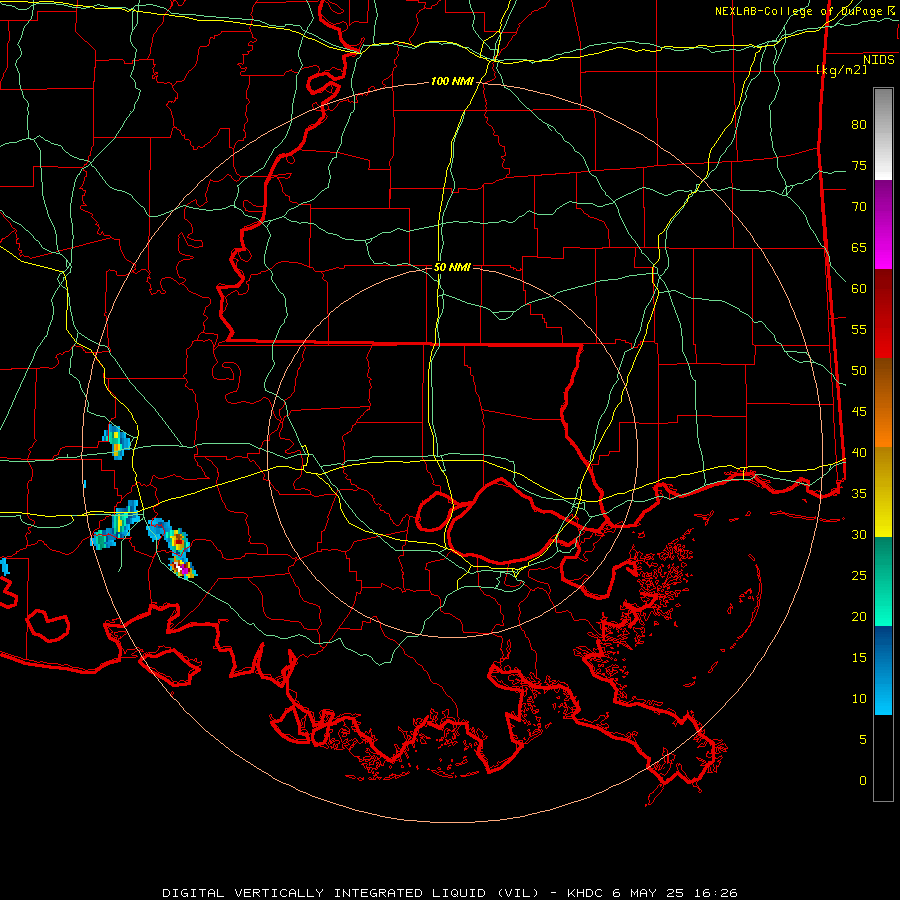The image size is (900, 900).
Task: Click the legend value 45
Action: (859, 412)
